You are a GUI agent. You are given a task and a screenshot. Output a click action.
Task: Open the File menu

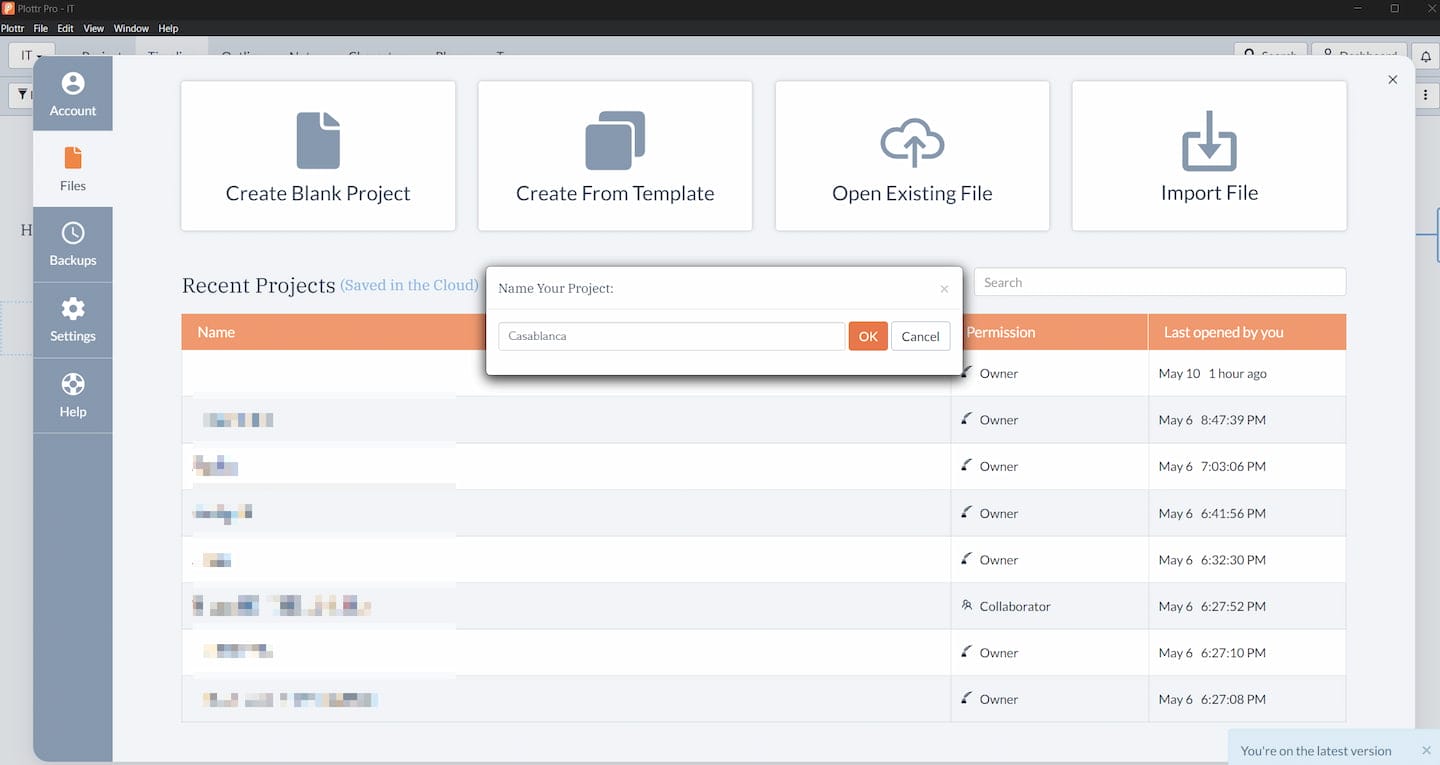pos(41,28)
